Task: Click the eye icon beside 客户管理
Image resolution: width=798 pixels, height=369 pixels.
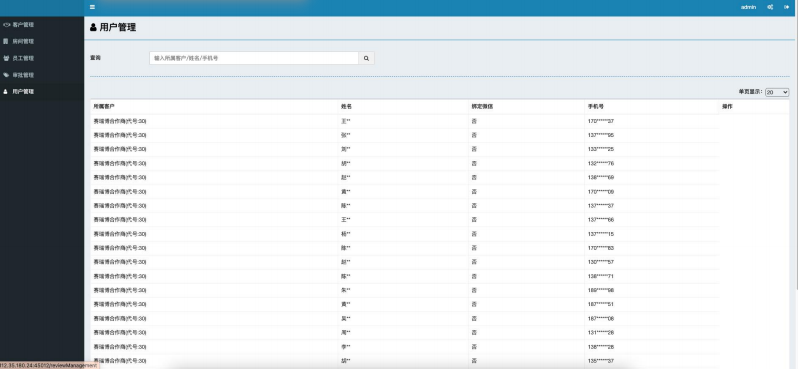Action: point(6,24)
